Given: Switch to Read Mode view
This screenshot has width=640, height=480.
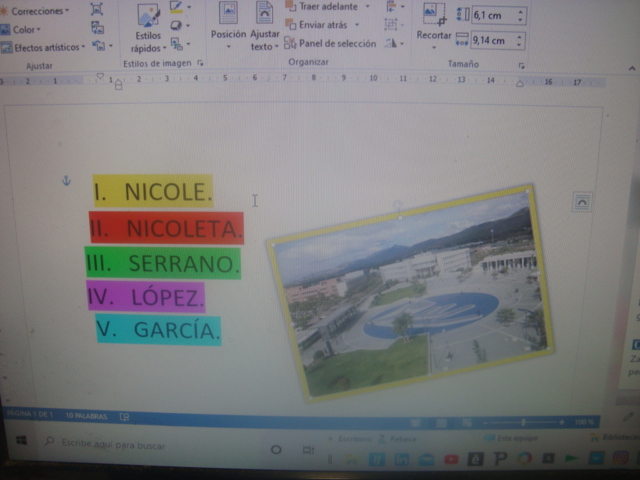Looking at the screenshot, I should click(x=416, y=422).
